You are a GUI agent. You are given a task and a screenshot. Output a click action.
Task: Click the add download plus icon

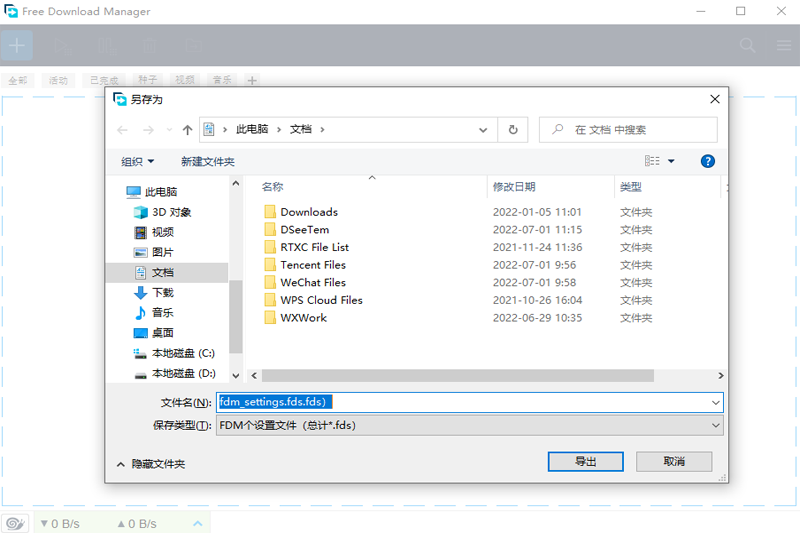[x=17, y=45]
